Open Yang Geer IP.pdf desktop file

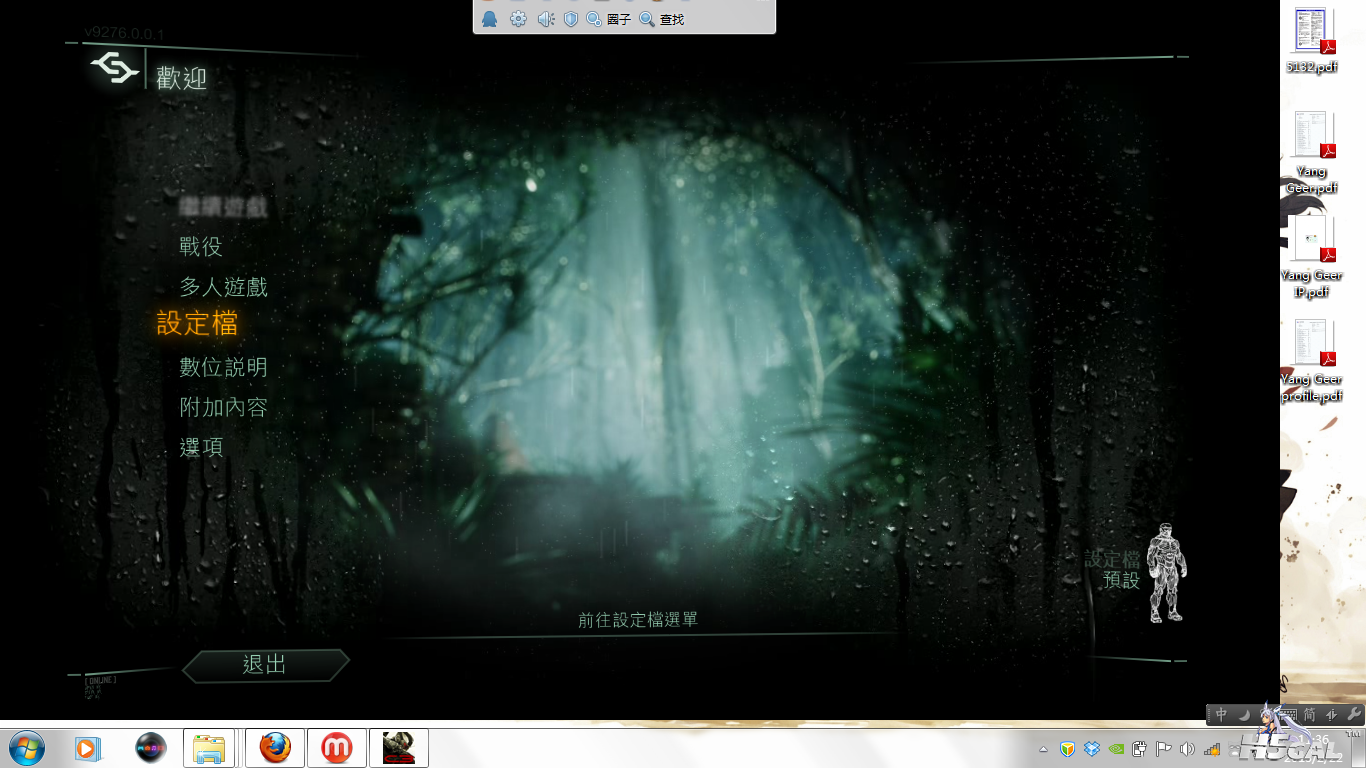pyautogui.click(x=1313, y=257)
